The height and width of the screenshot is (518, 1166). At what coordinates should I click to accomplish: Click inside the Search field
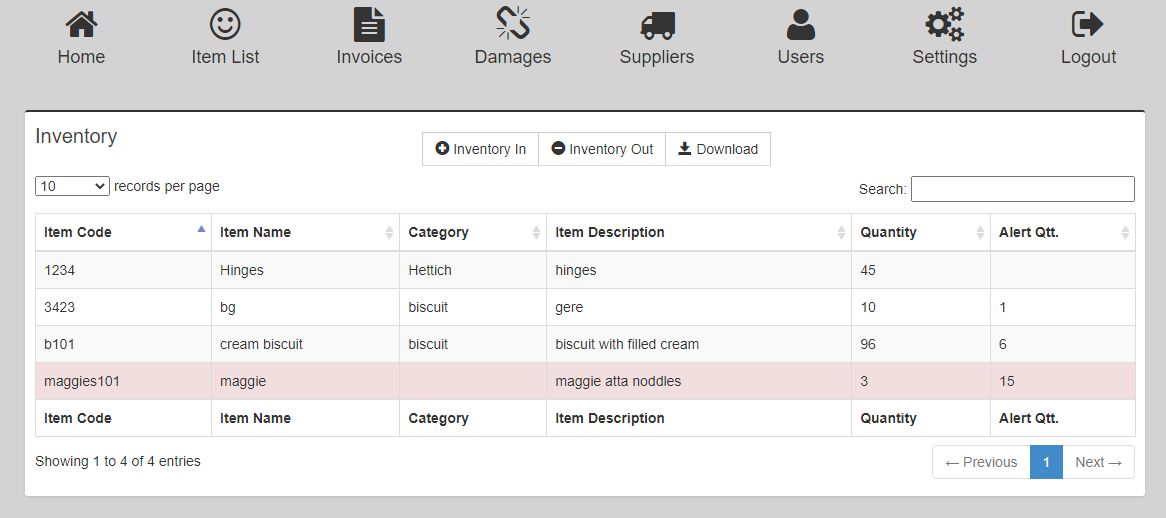coord(1022,189)
